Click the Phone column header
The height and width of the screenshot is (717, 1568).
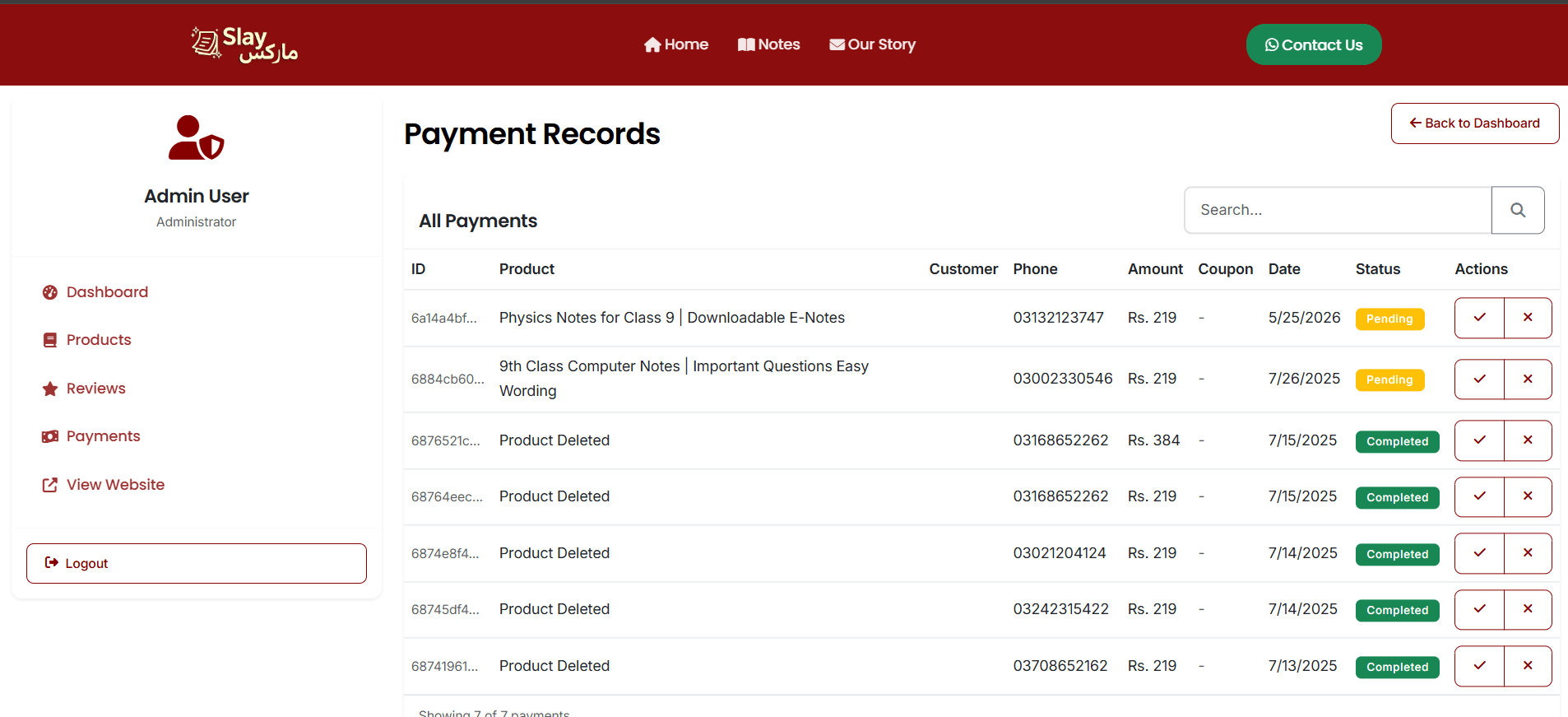(x=1035, y=269)
